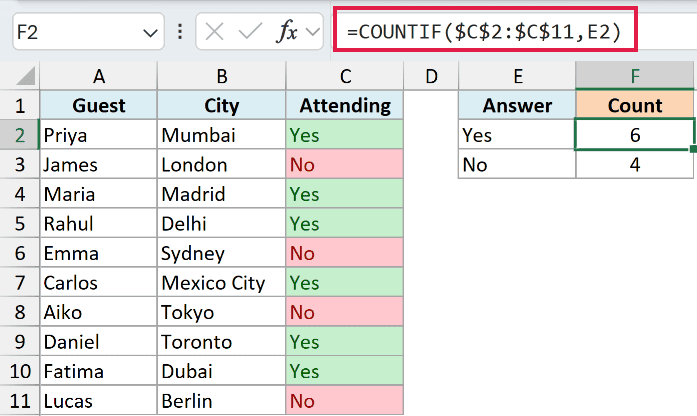Select the cell containing Priya
Image resolution: width=697 pixels, height=416 pixels.
99,135
